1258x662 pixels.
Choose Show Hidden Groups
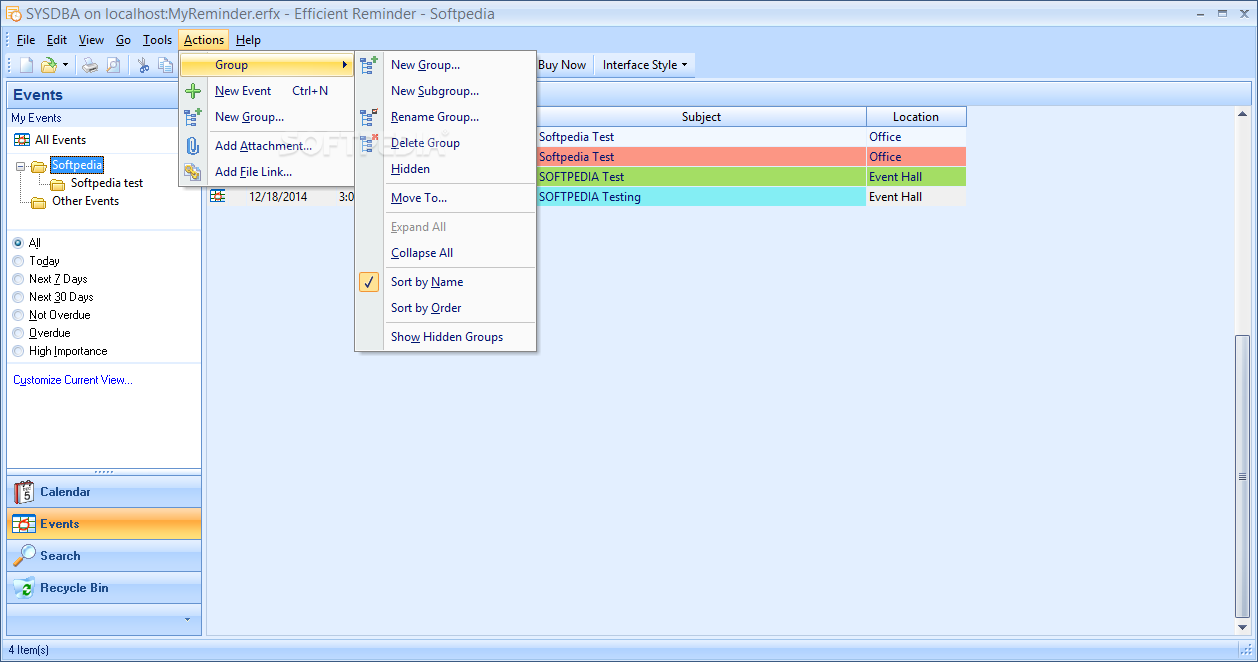pyautogui.click(x=446, y=337)
